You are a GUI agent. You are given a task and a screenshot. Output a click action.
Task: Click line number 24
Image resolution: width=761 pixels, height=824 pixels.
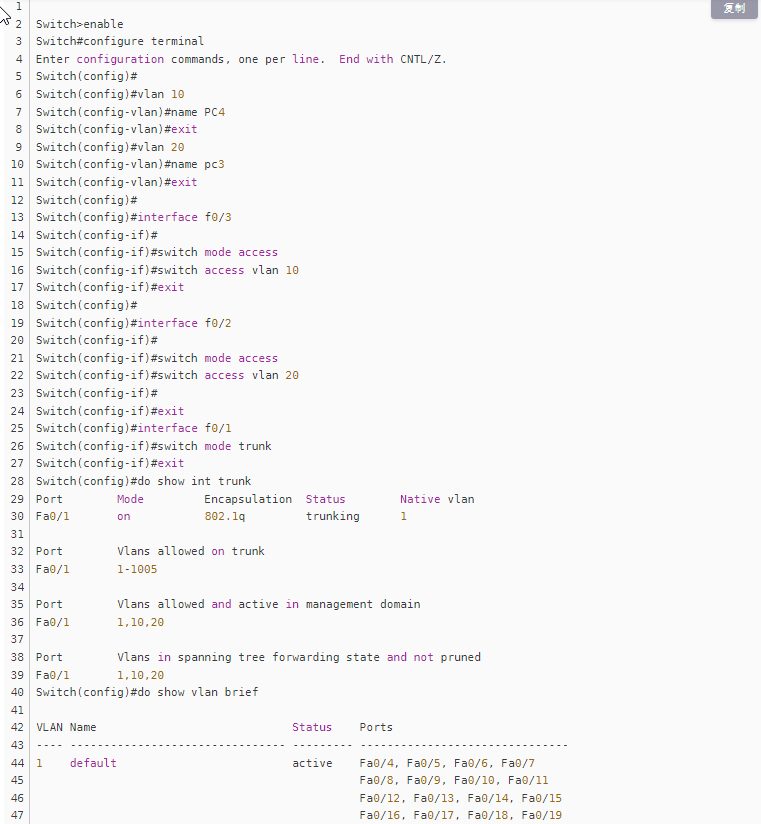17,411
